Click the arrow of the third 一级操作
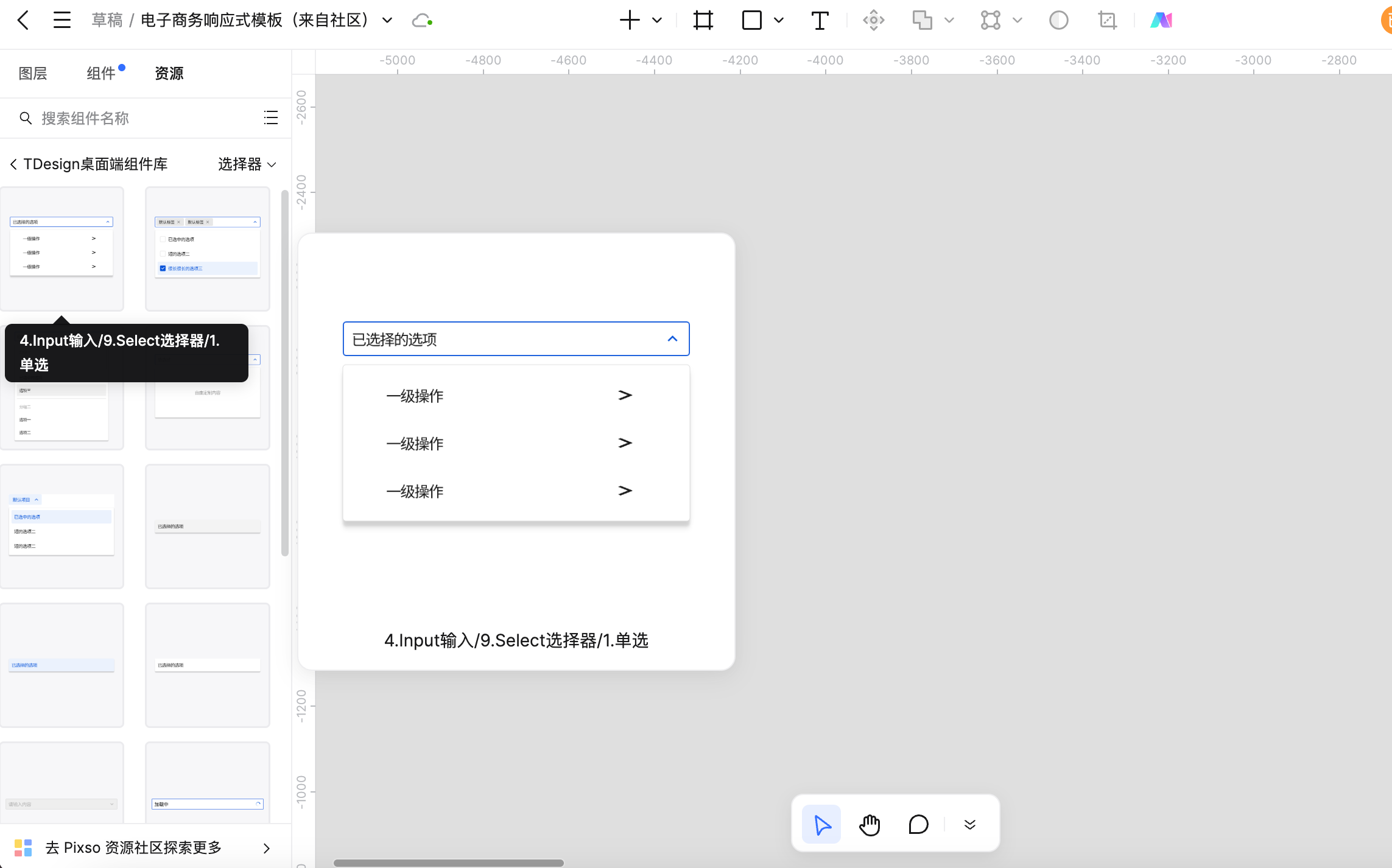This screenshot has width=1392, height=868. click(x=625, y=491)
